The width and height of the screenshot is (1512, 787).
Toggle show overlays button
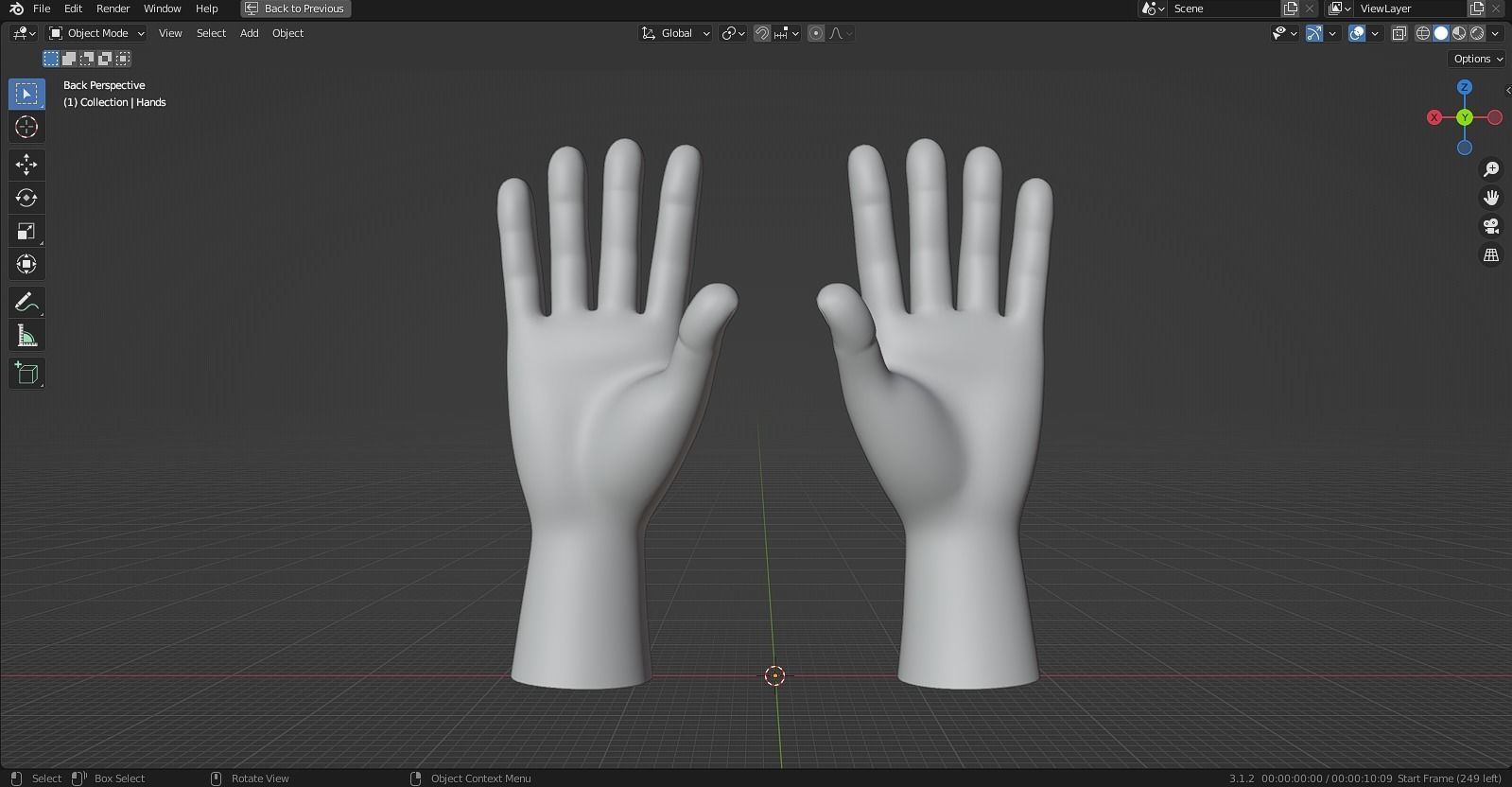[x=1357, y=33]
